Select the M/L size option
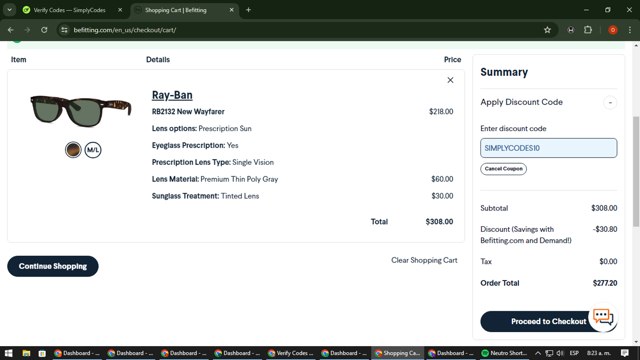640x360 pixels. coord(93,150)
